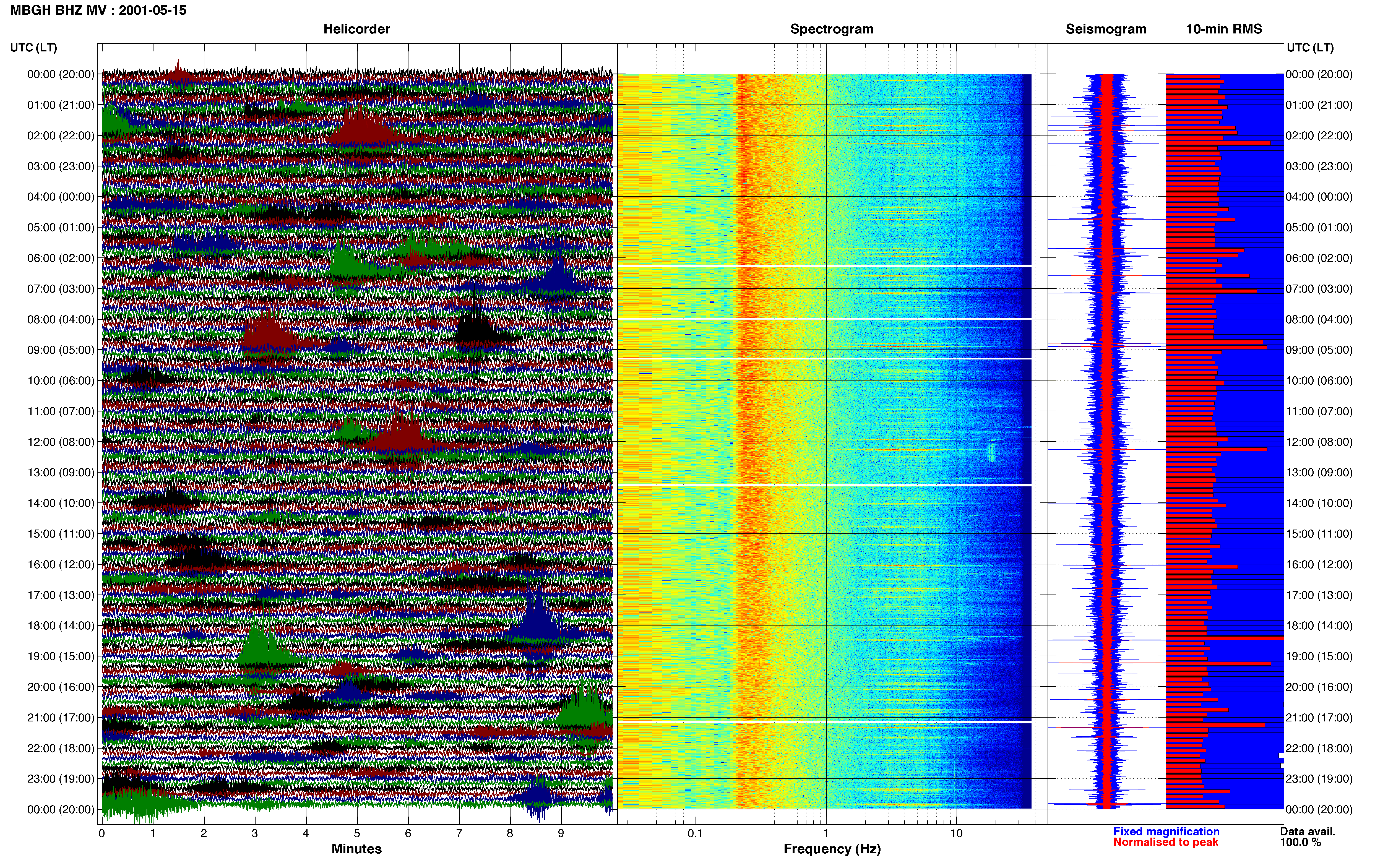Click right-side time label '06:00 (02:00)'
The width and height of the screenshot is (1388, 868).
(1319, 258)
